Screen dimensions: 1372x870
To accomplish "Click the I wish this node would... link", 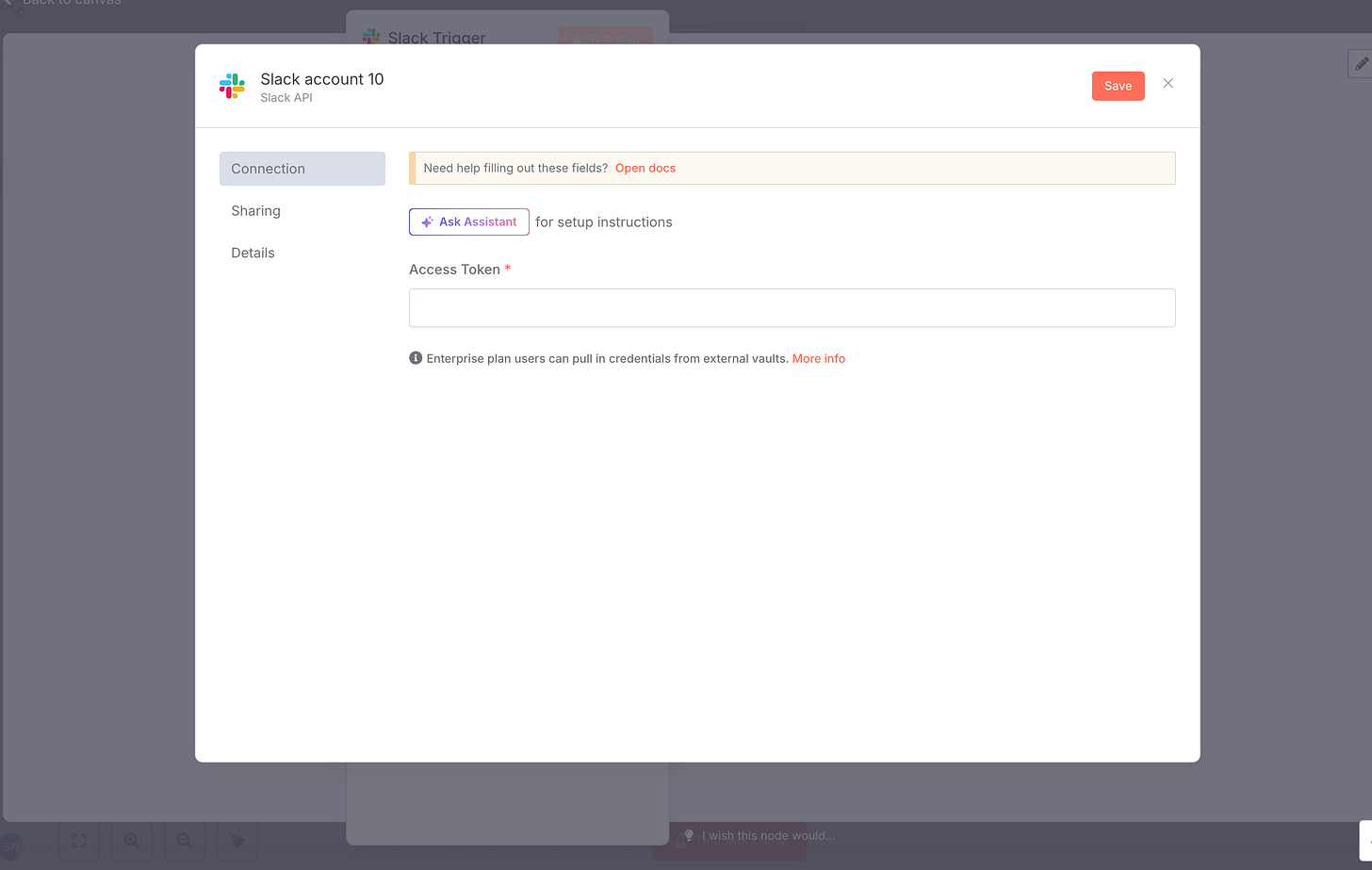I will click(x=768, y=835).
